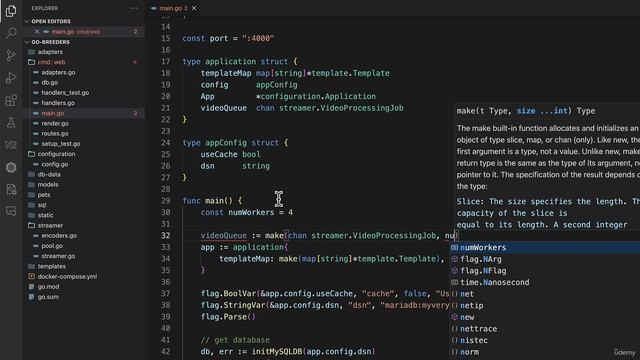Screen dimensions: 640x360
Task: Open the Run and Debug view
Action: (x=11, y=78)
